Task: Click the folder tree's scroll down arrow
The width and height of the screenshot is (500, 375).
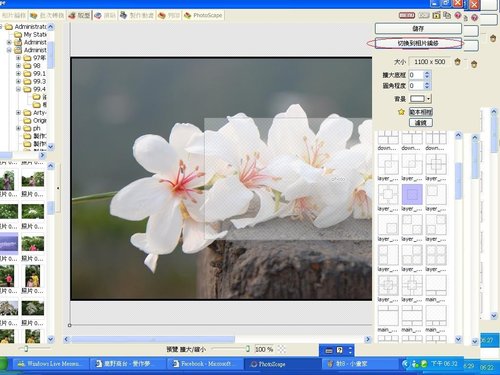Action: pyautogui.click(x=51, y=146)
